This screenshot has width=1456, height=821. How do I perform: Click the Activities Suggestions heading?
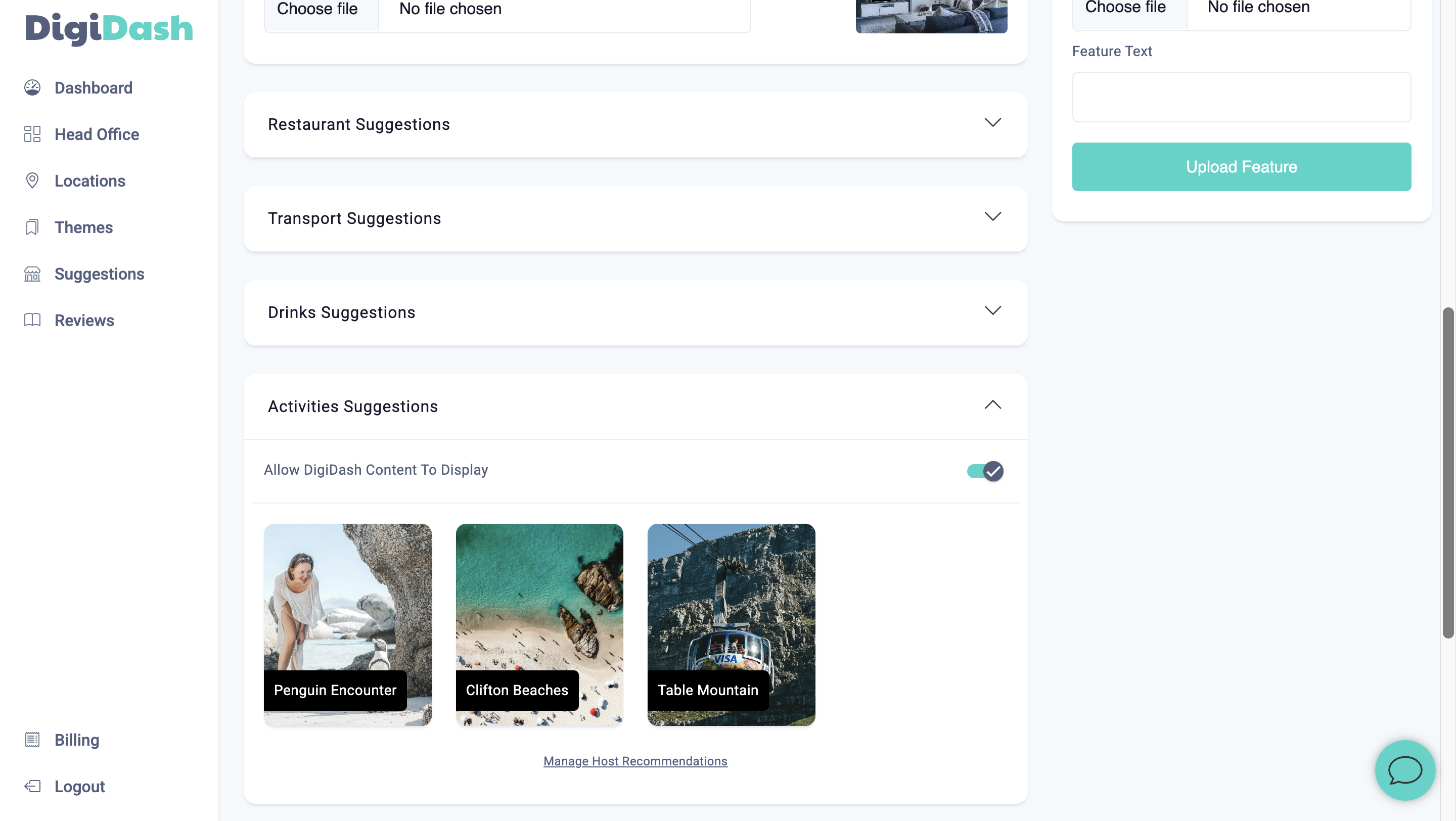[x=353, y=406]
